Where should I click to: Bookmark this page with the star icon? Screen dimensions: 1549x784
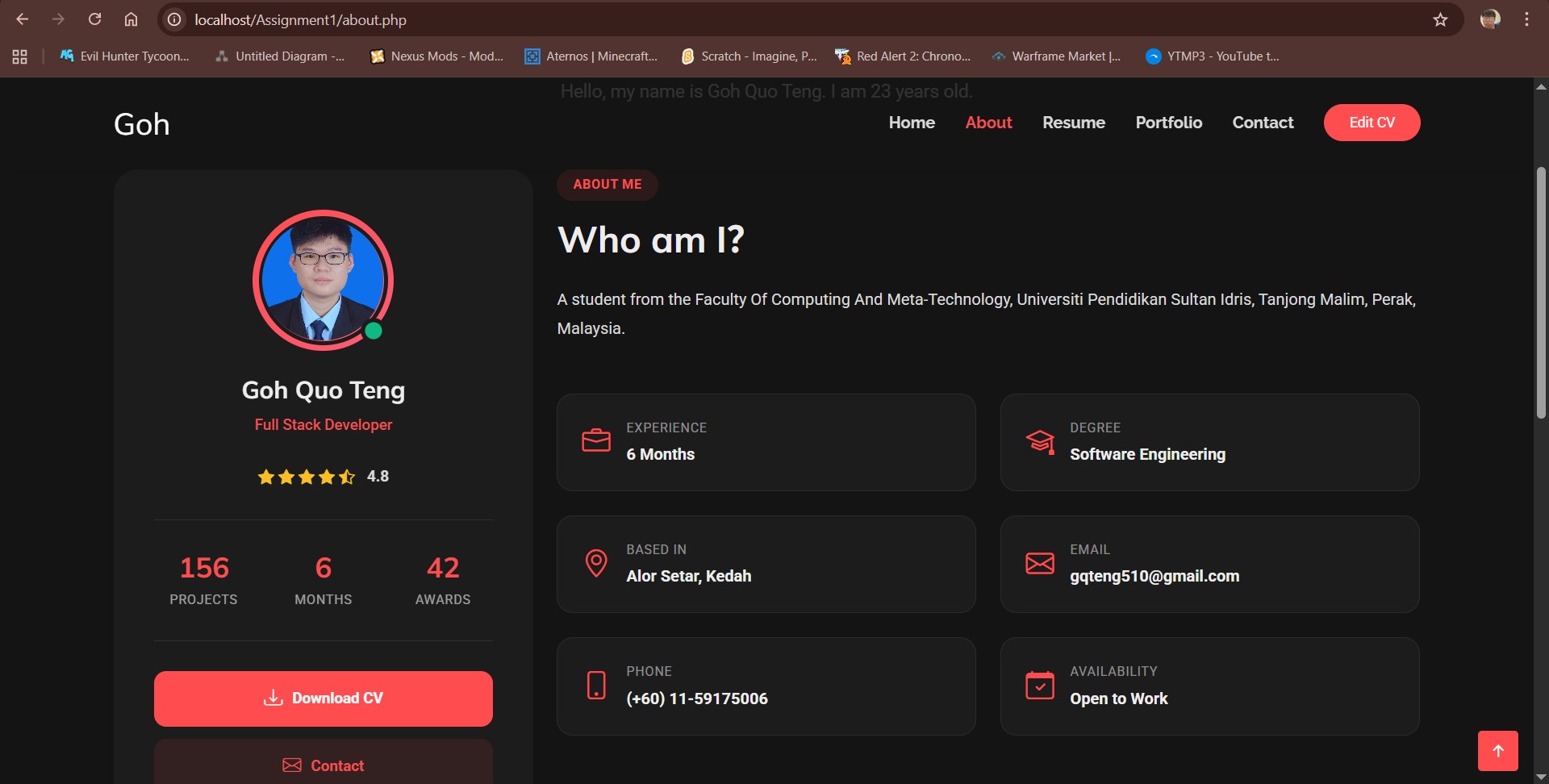point(1440,19)
